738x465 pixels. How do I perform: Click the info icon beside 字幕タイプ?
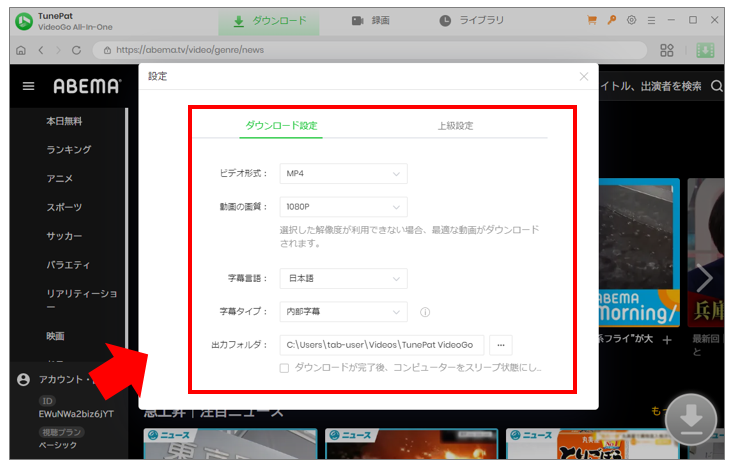pos(425,312)
